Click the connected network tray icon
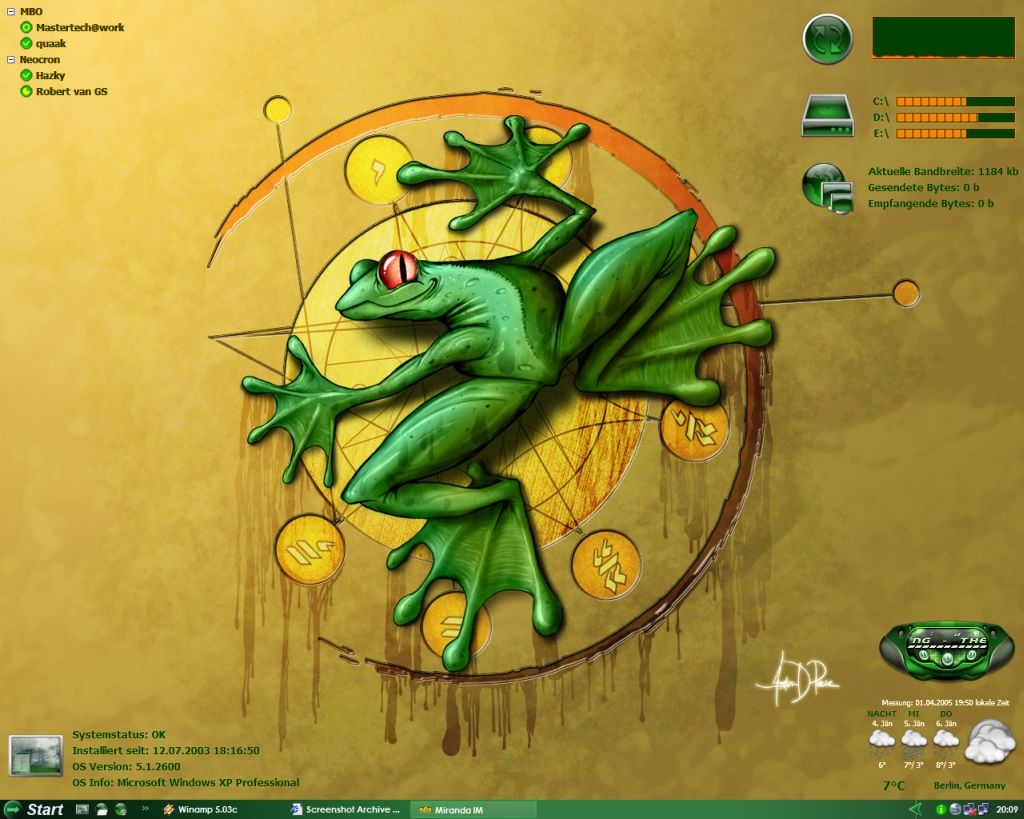The image size is (1024, 819). point(982,810)
